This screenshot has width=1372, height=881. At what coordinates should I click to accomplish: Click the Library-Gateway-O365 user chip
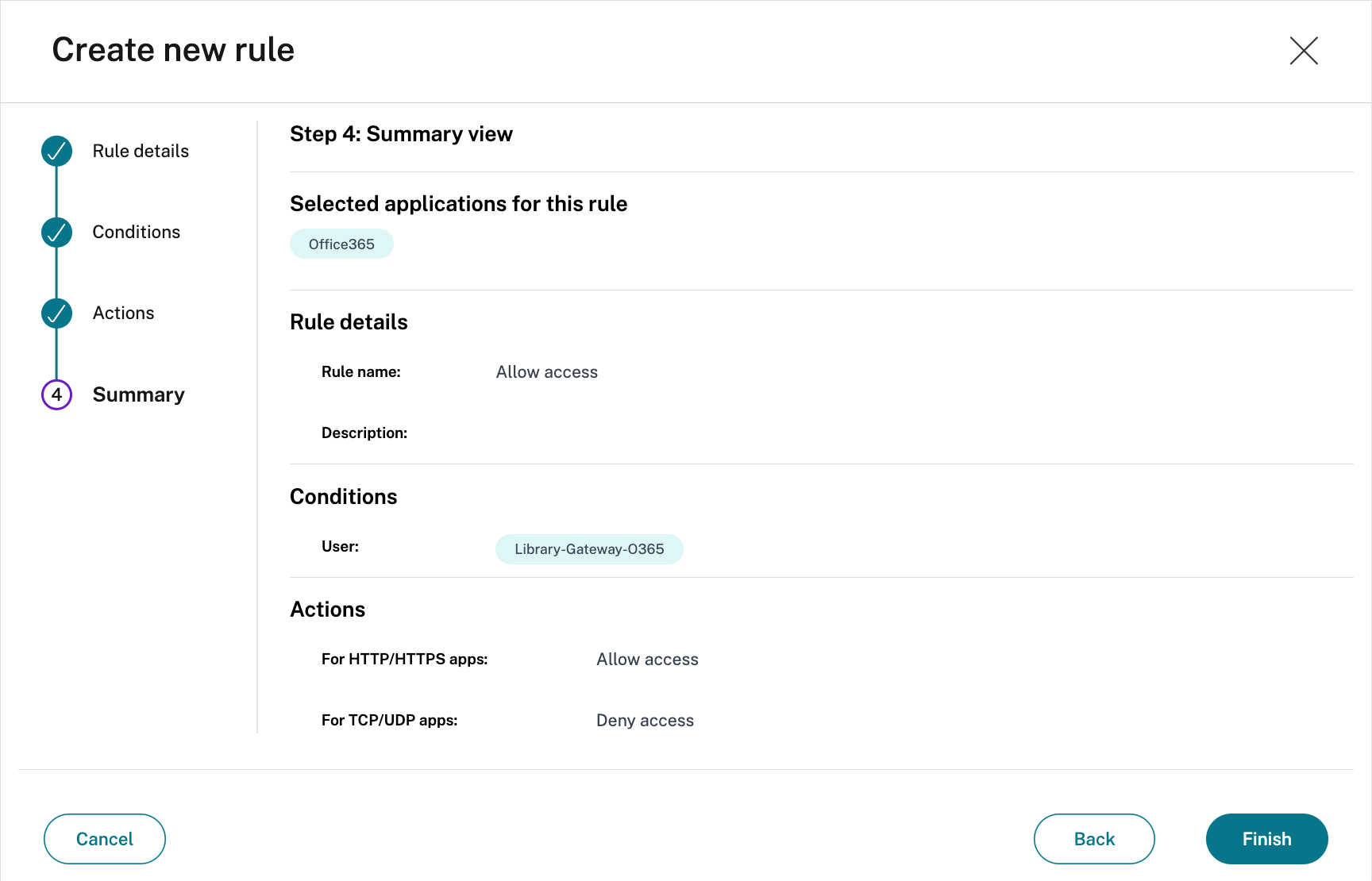coord(589,549)
